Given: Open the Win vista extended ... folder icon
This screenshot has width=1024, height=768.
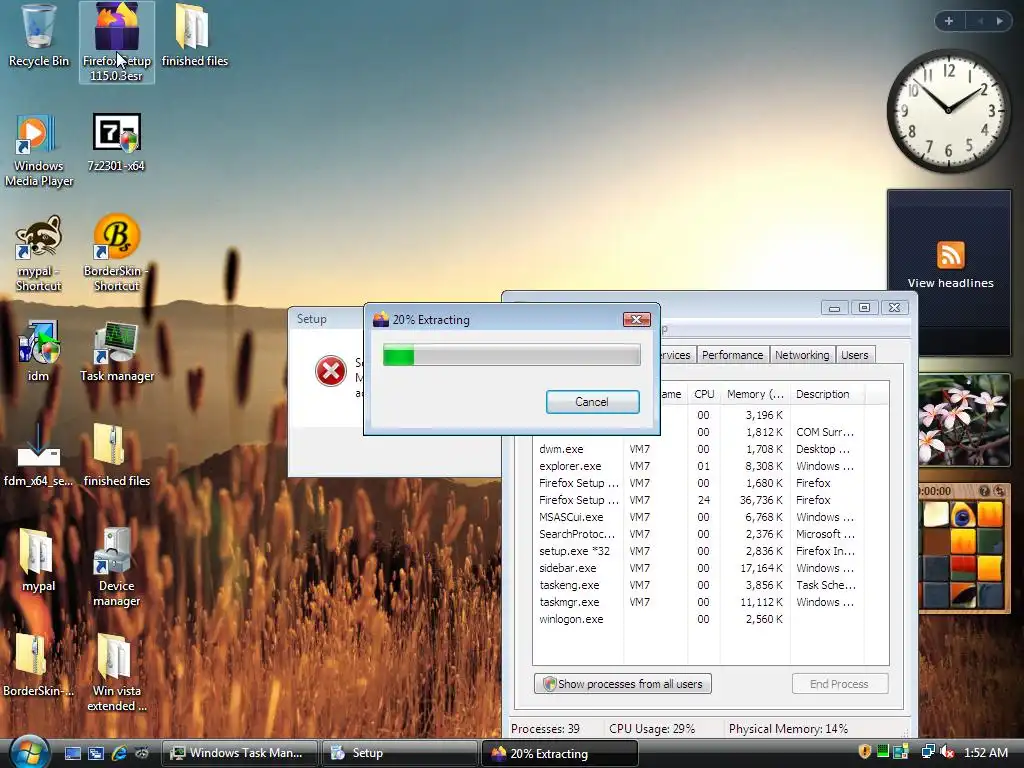Looking at the screenshot, I should [x=116, y=673].
